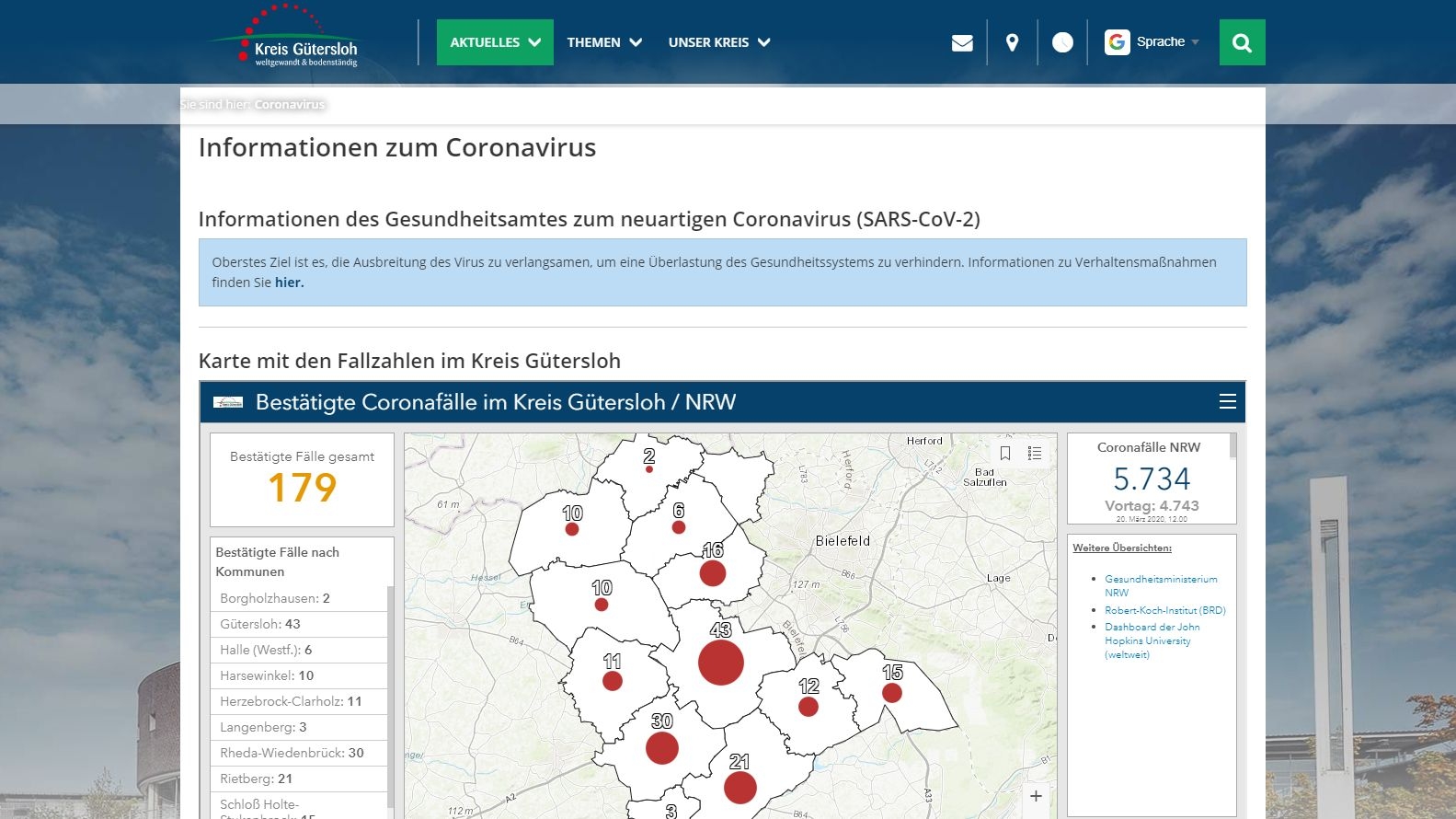Click the Coronavirus breadcrumb
This screenshot has height=819, width=1456.
tap(290, 105)
